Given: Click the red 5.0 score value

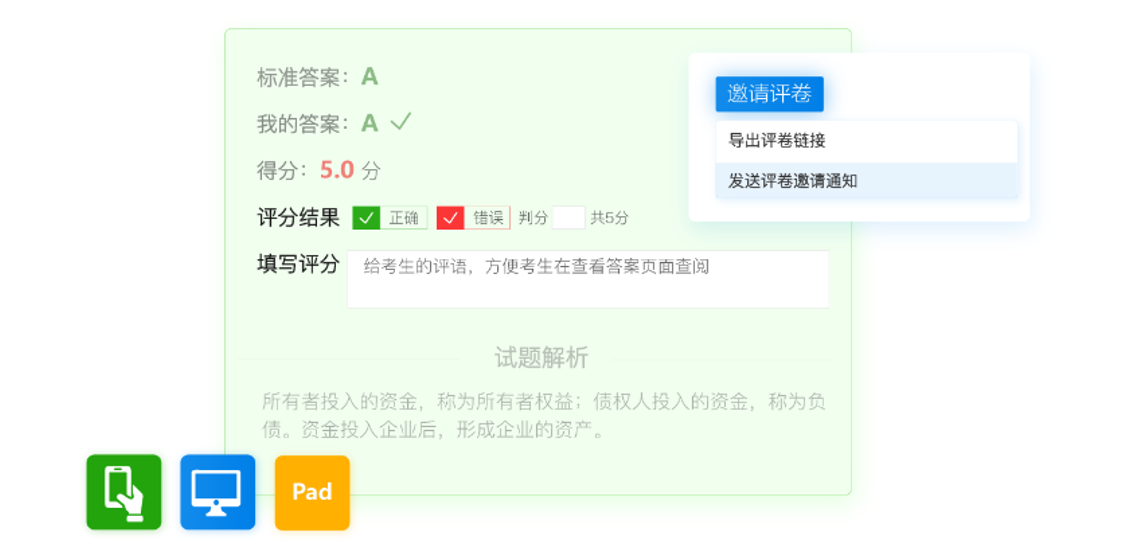Looking at the screenshot, I should pyautogui.click(x=337, y=170).
